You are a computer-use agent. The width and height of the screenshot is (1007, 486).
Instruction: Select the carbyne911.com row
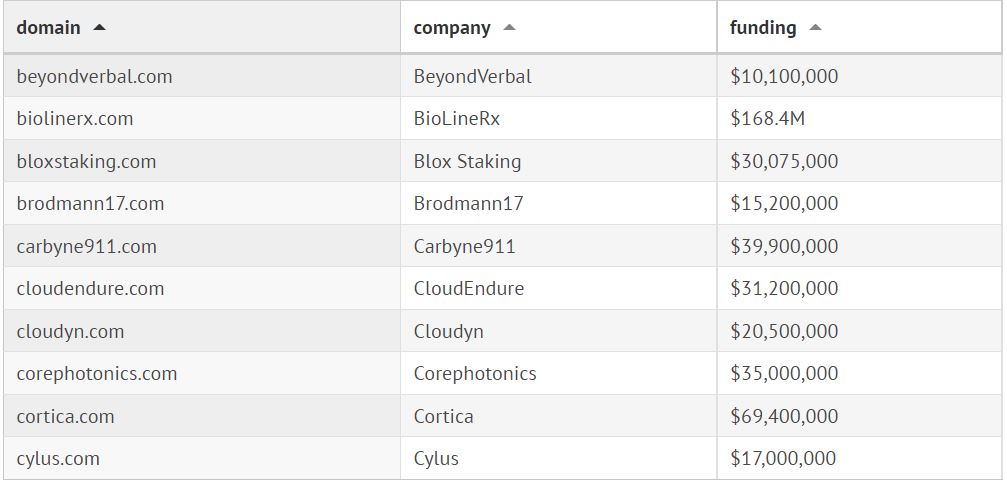(87, 246)
